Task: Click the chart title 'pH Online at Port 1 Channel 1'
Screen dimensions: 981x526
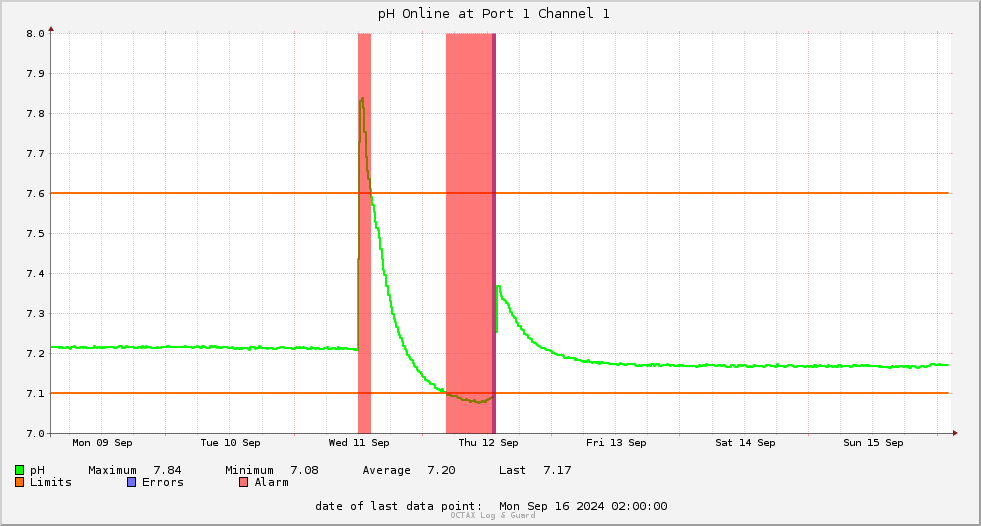Action: [x=494, y=14]
